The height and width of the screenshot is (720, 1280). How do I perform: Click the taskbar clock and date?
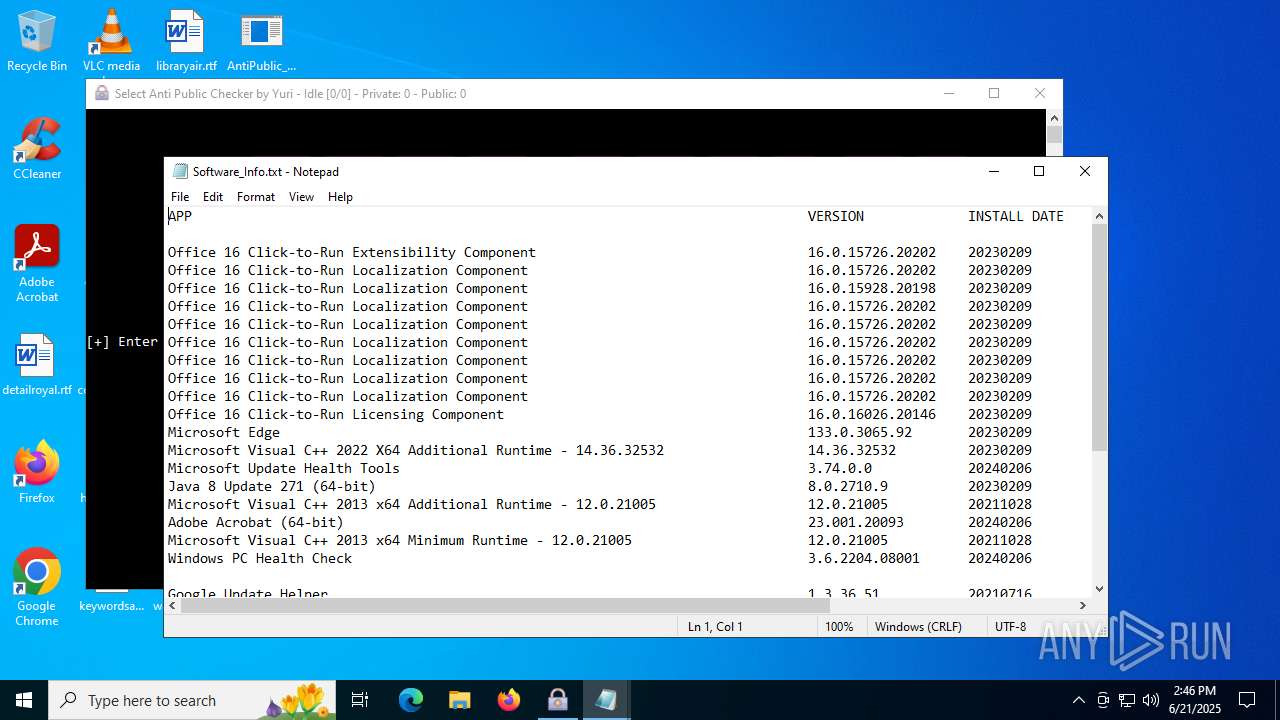[x=1195, y=700]
